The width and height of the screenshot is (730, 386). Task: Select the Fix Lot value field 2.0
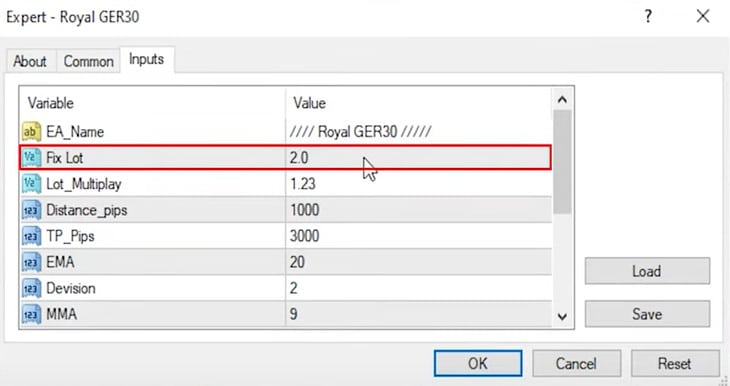click(418, 158)
